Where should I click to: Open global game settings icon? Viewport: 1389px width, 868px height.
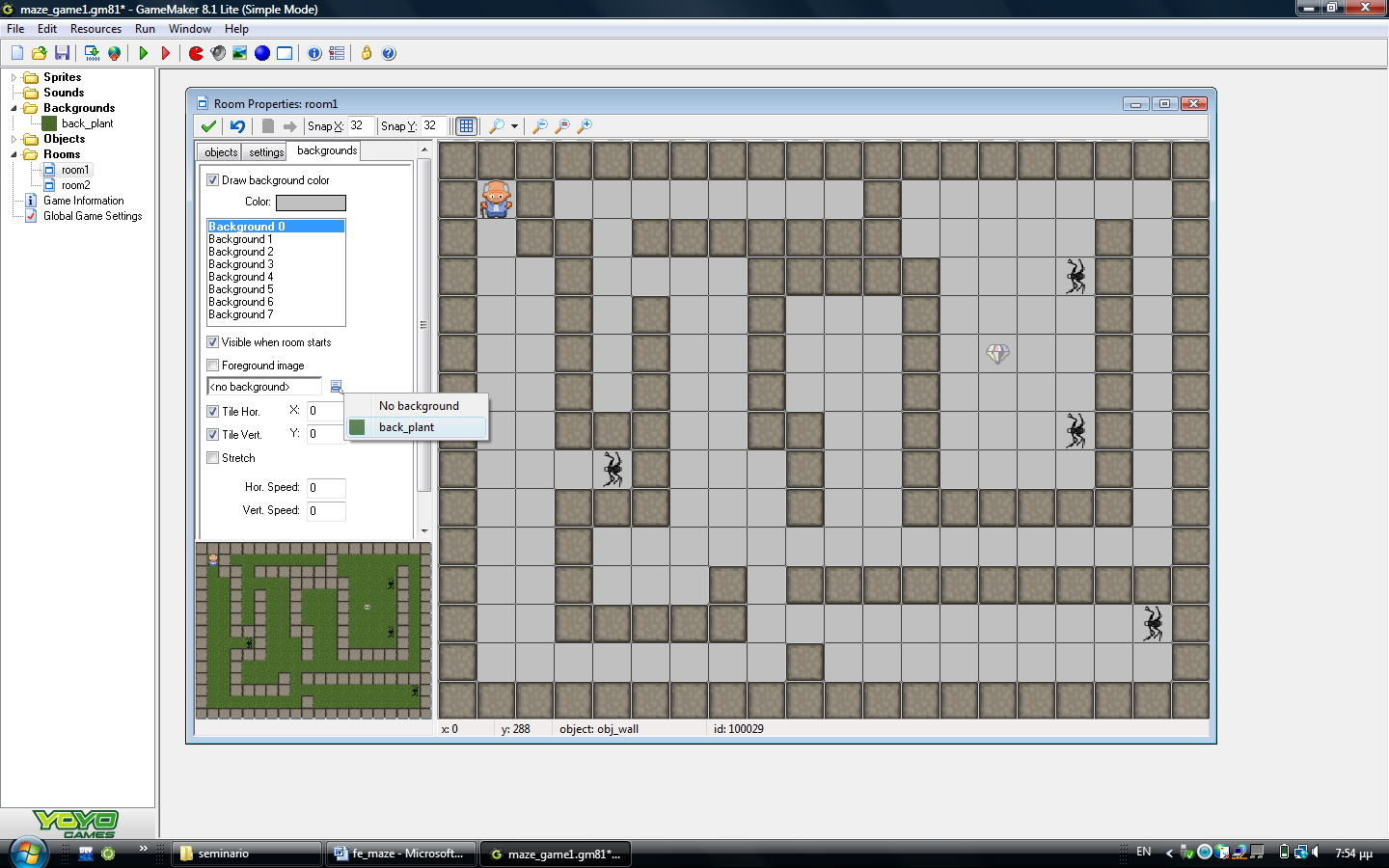337,53
